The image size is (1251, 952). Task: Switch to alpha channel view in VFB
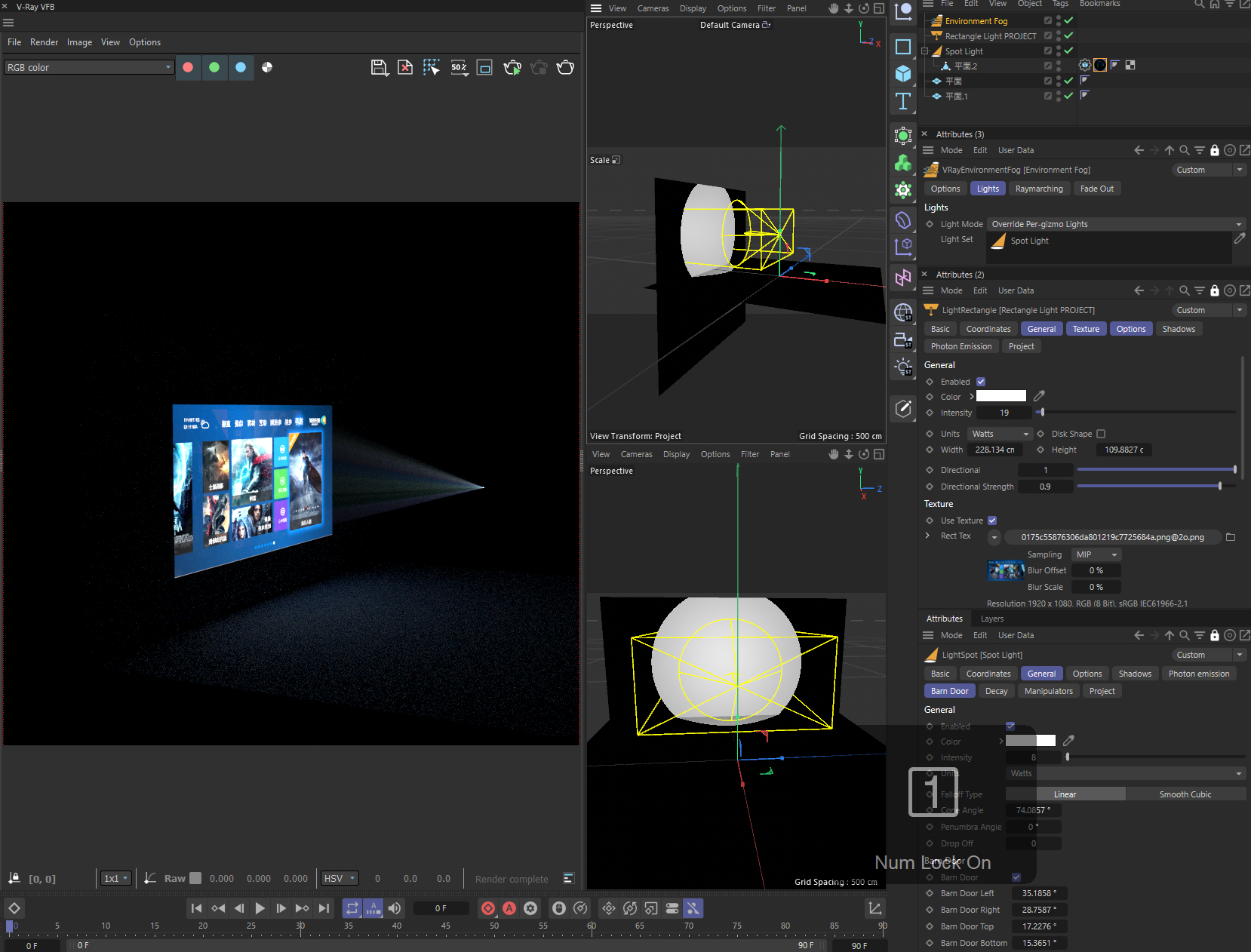(267, 67)
